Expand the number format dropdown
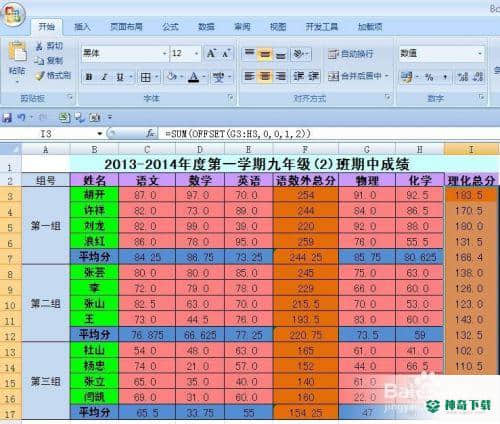Image resolution: width=500 pixels, height=424 pixels. [x=480, y=53]
